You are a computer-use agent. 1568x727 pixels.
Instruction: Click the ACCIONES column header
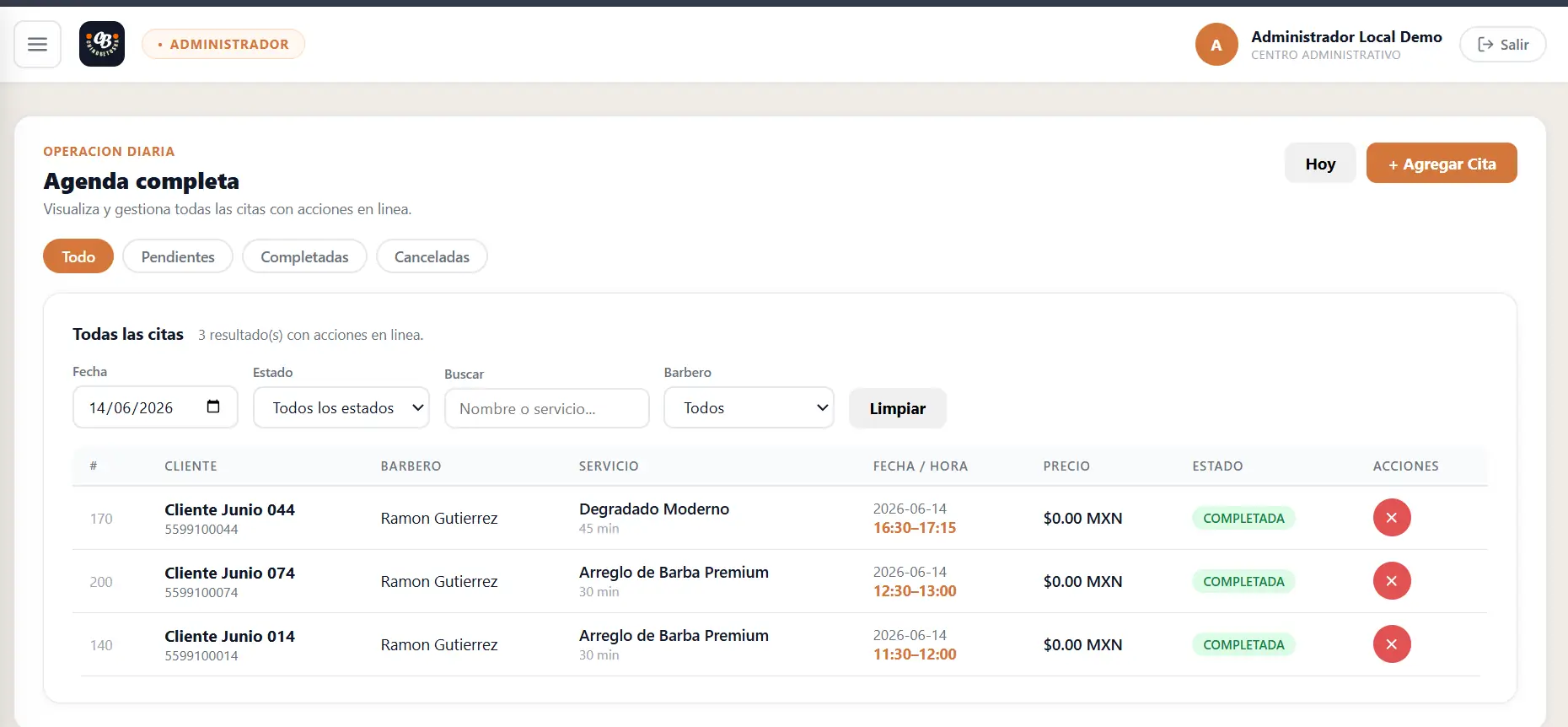coord(1405,466)
